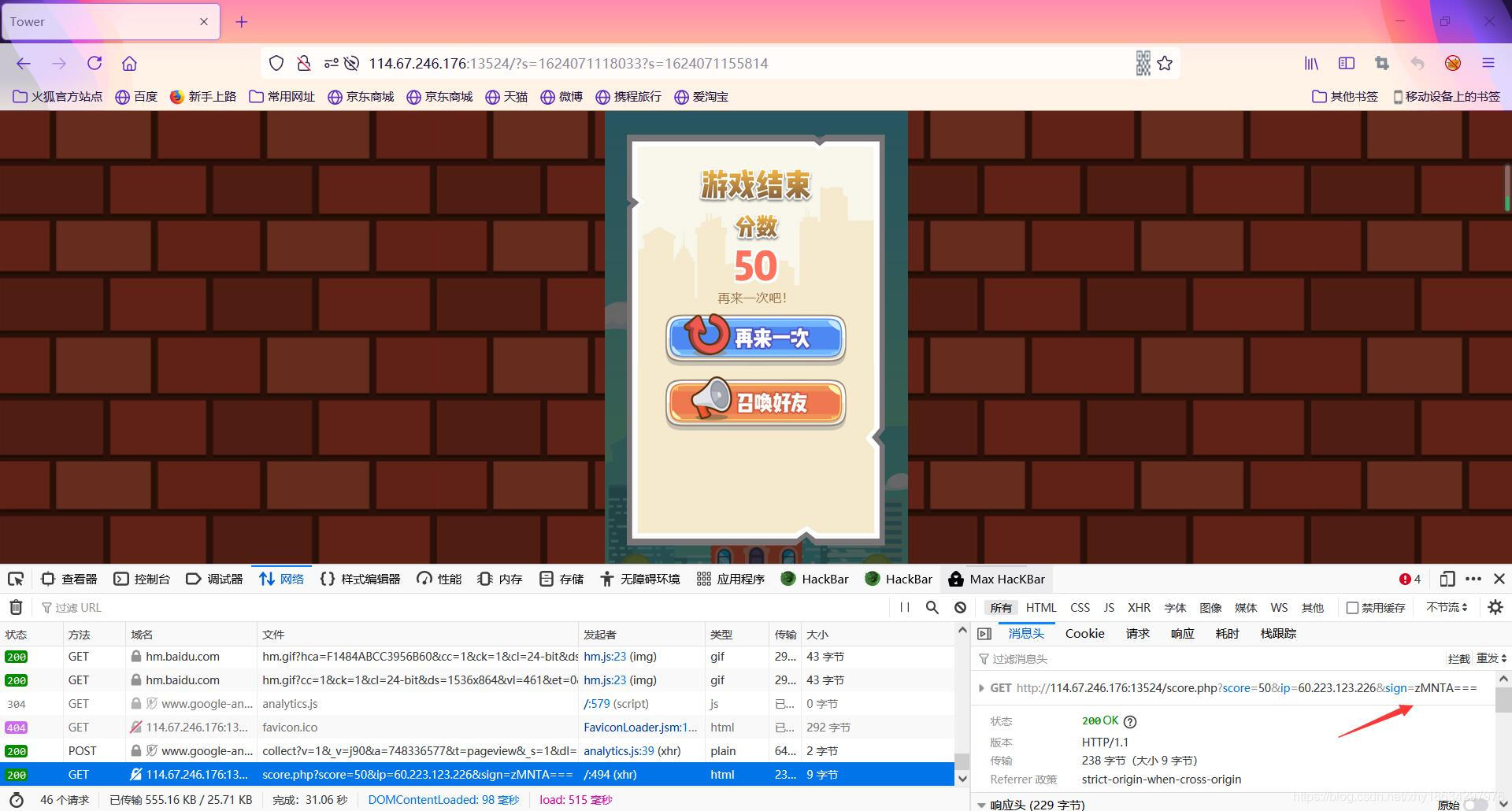The image size is (1512, 811).
Task: Collapse the 响应头 response headers section
Action: [x=981, y=805]
